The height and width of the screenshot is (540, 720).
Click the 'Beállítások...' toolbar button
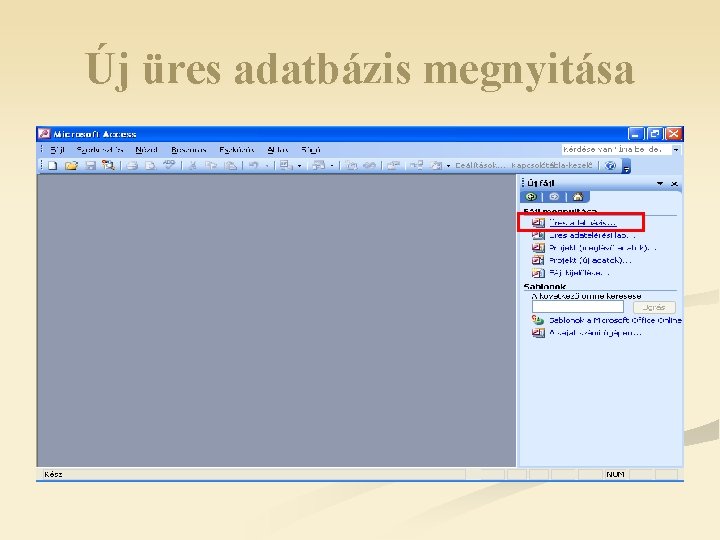pyautogui.click(x=480, y=165)
